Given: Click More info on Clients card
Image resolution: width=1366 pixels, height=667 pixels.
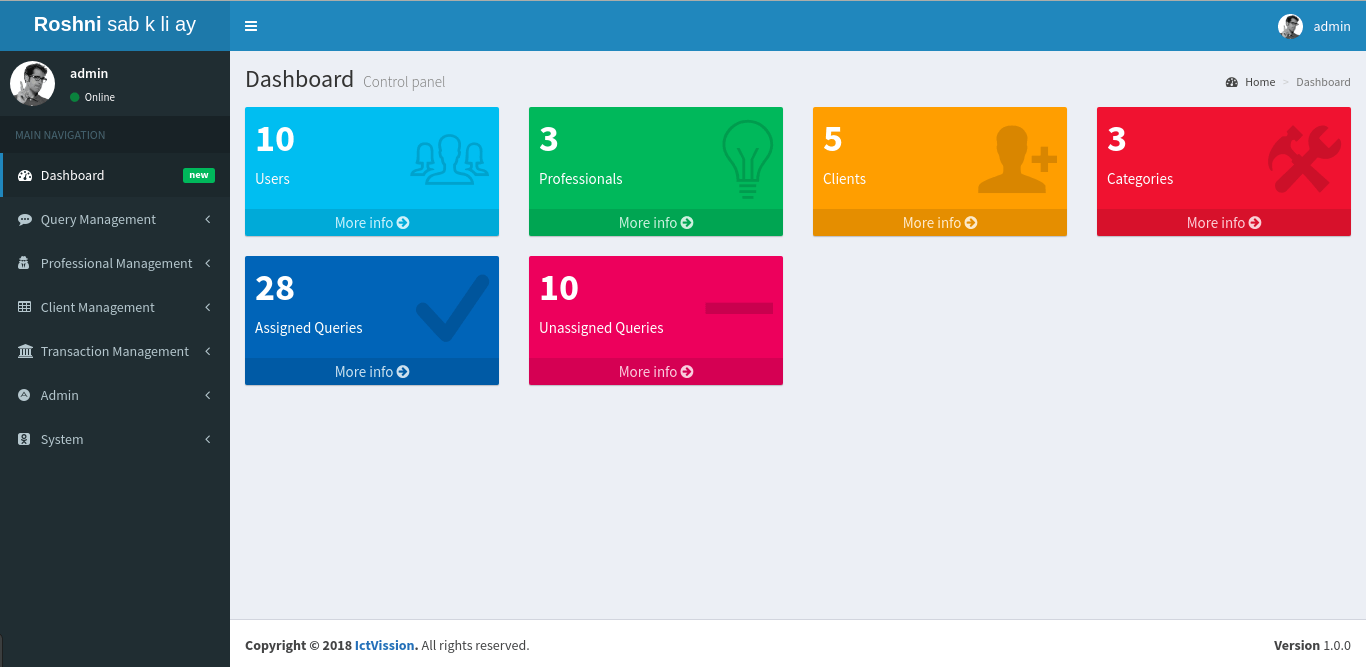Looking at the screenshot, I should 940,222.
